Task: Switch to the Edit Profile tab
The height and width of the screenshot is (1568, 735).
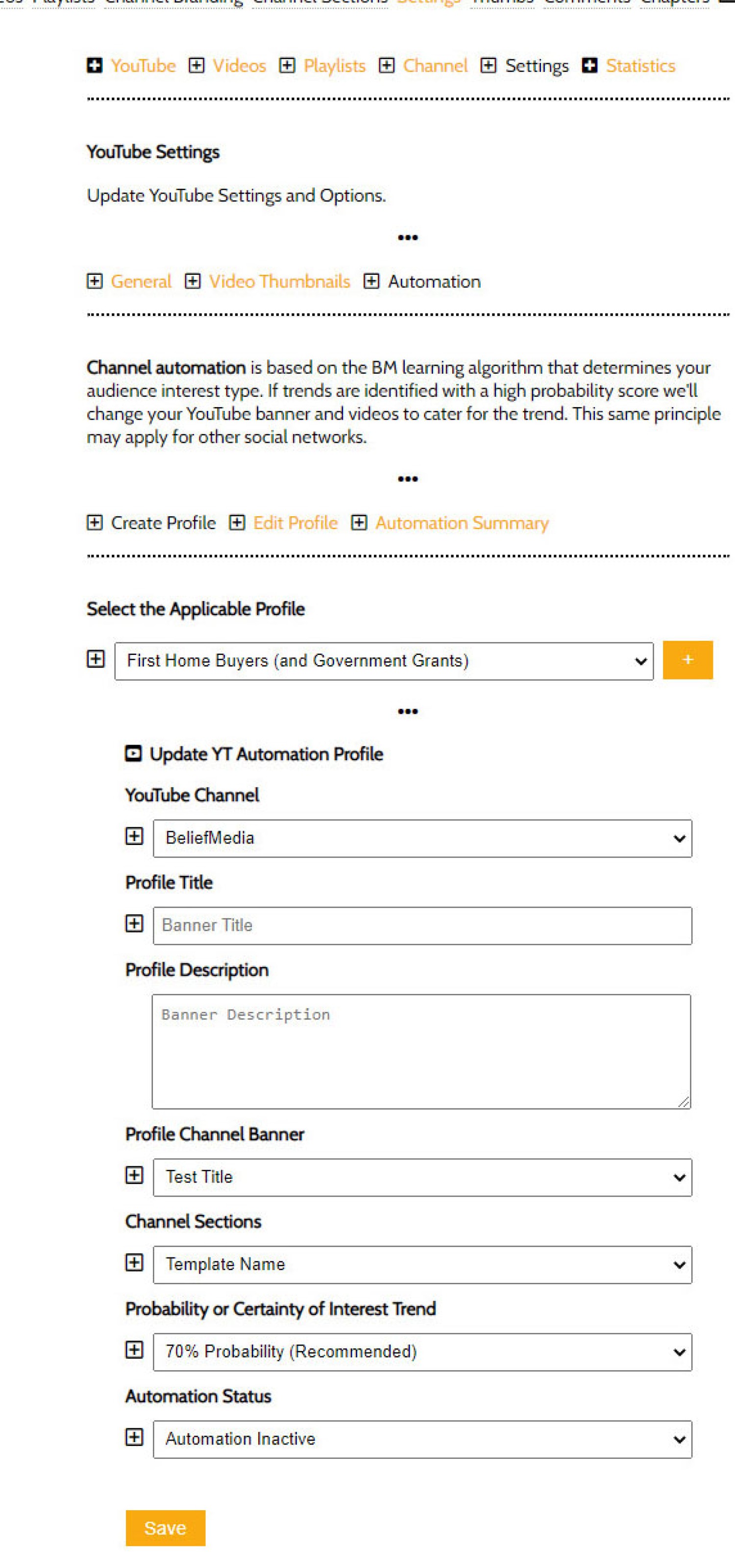Action: click(x=295, y=523)
